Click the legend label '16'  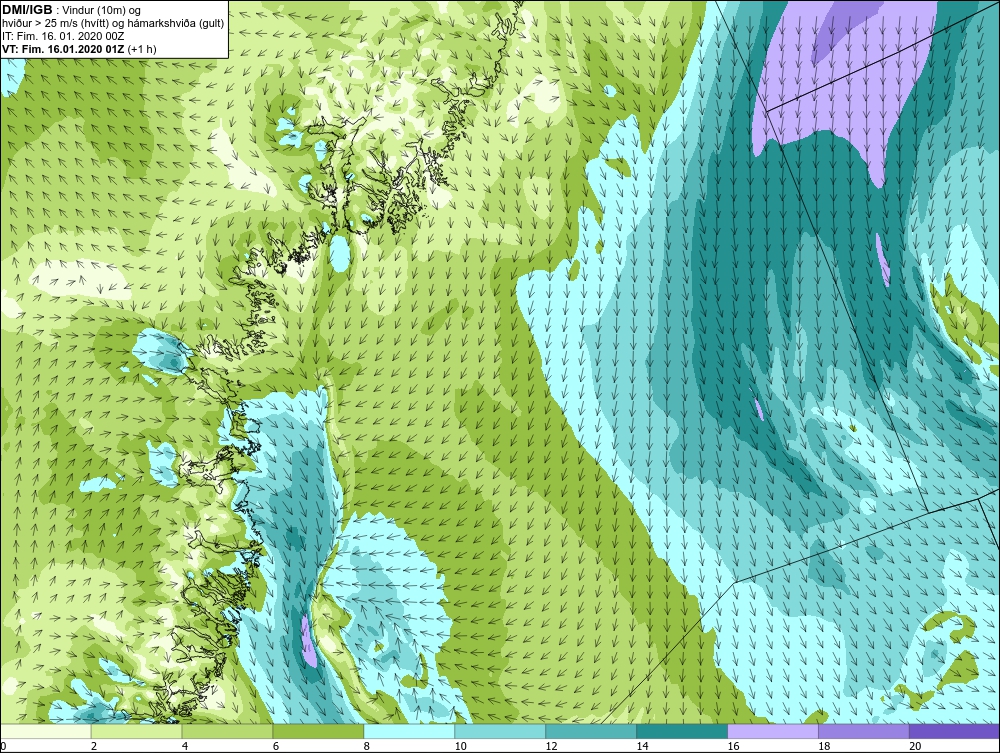733,746
